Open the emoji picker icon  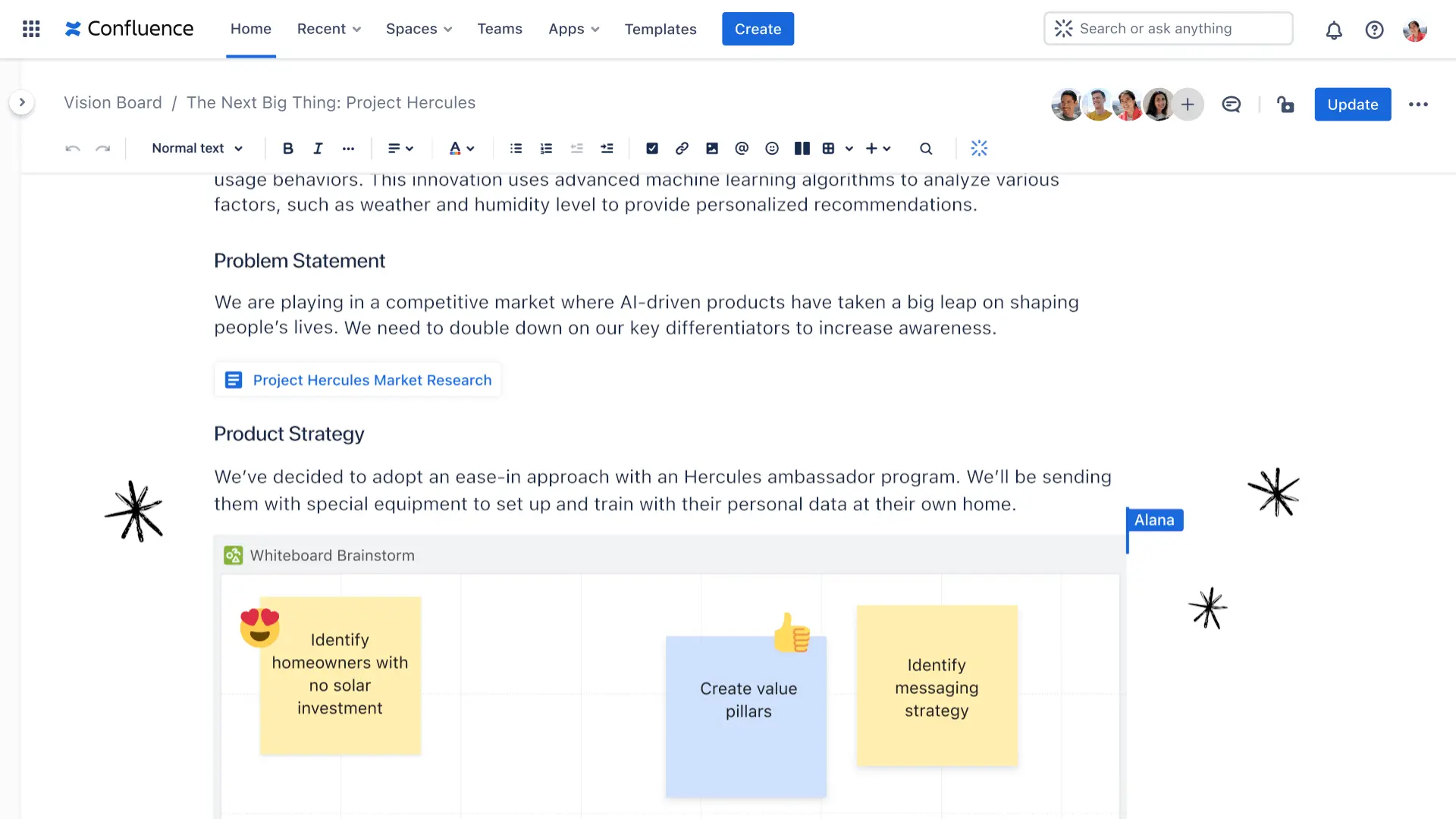click(x=772, y=149)
